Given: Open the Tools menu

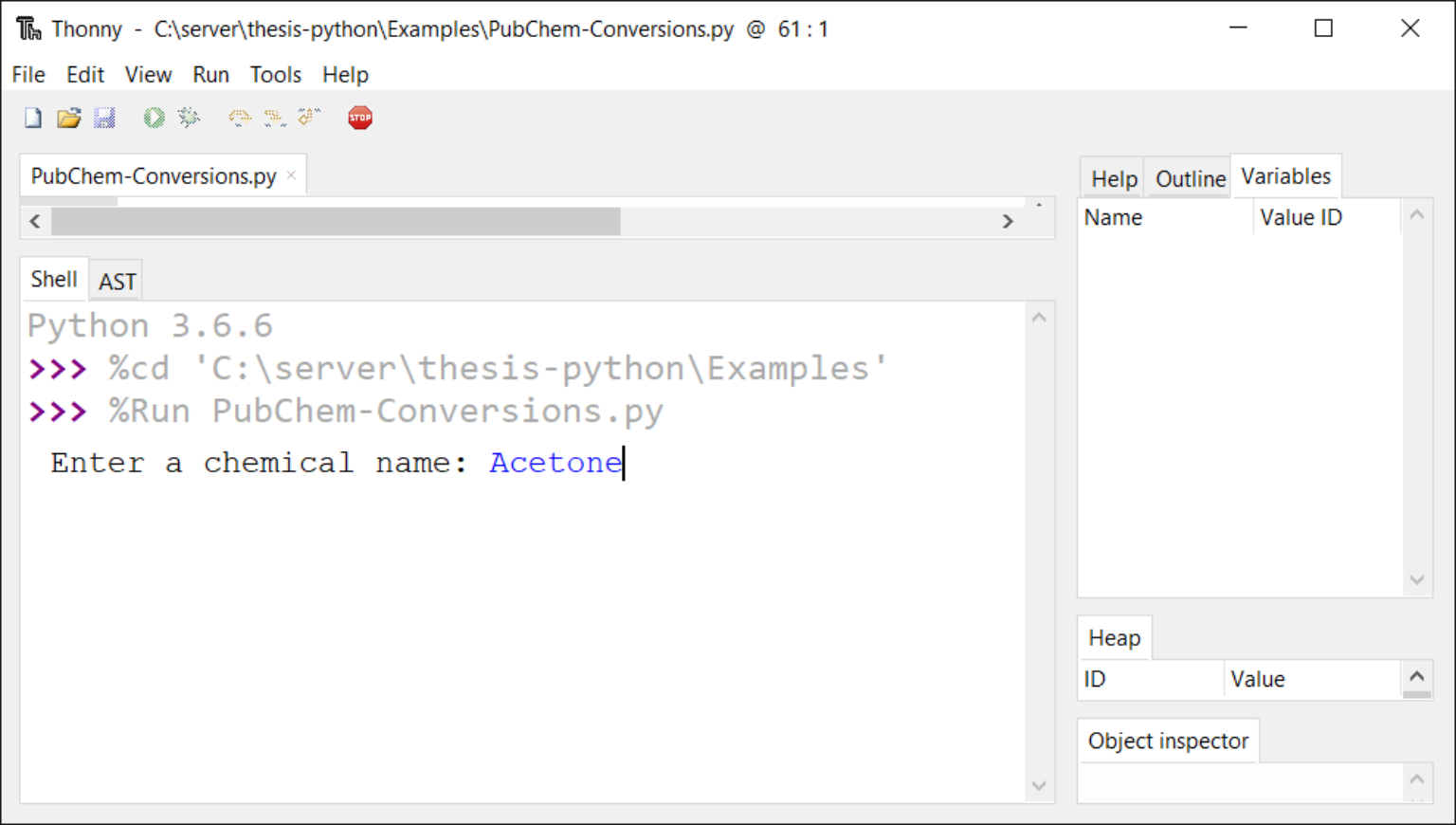Looking at the screenshot, I should (x=275, y=74).
